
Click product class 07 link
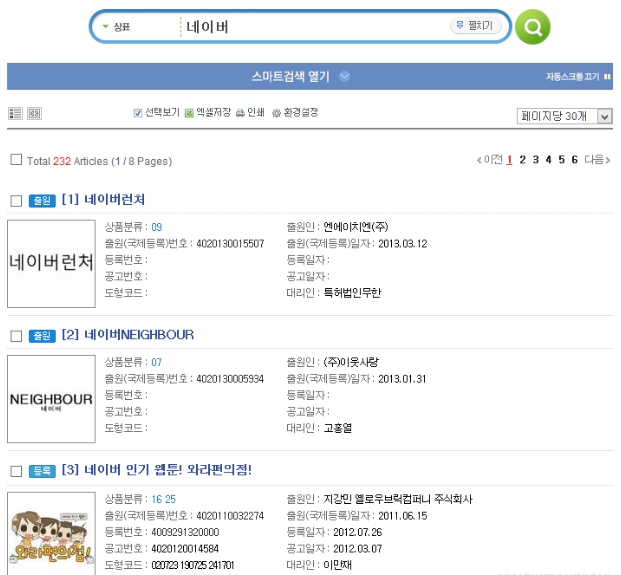[x=157, y=362]
